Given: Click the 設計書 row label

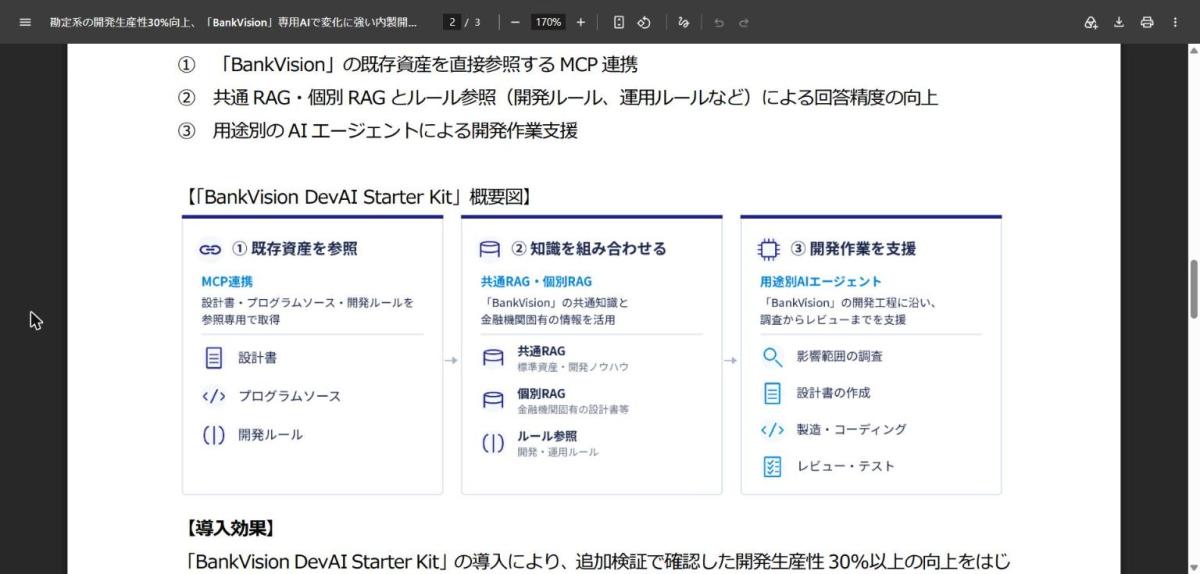Looking at the screenshot, I should (x=257, y=357).
